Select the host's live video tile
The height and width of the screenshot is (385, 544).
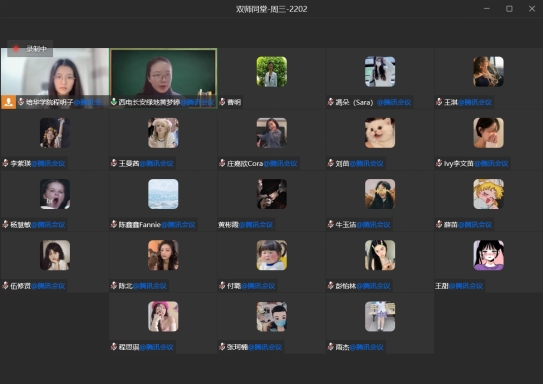pyautogui.click(x=55, y=78)
